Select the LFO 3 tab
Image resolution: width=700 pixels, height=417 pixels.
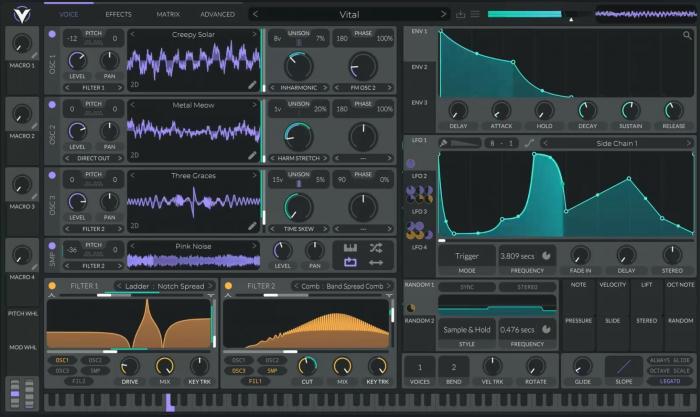coord(419,212)
